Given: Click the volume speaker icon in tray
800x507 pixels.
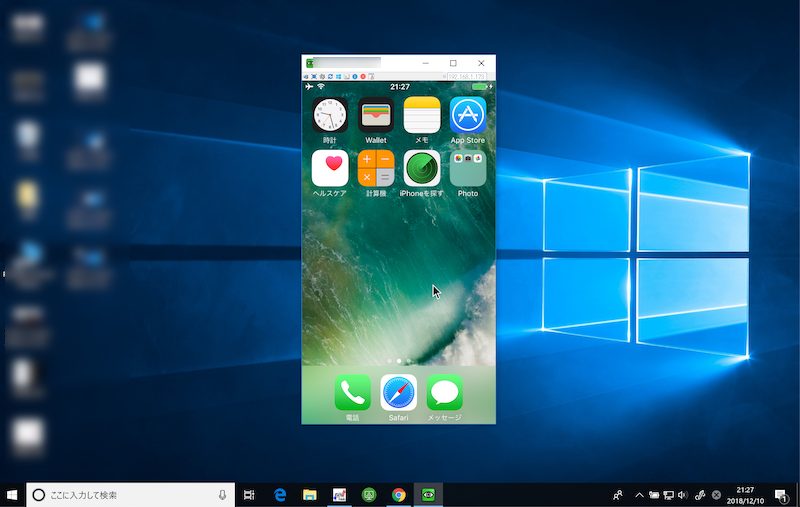Looking at the screenshot, I should (x=683, y=495).
